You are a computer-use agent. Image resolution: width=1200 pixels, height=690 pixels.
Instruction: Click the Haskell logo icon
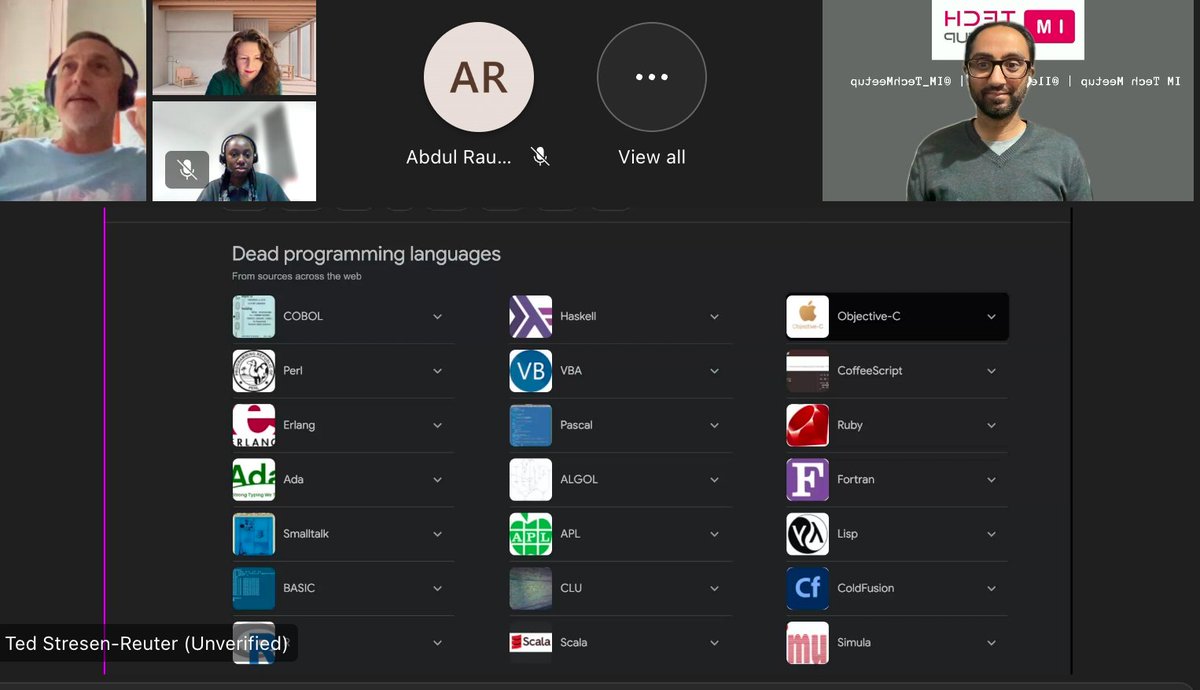[531, 316]
